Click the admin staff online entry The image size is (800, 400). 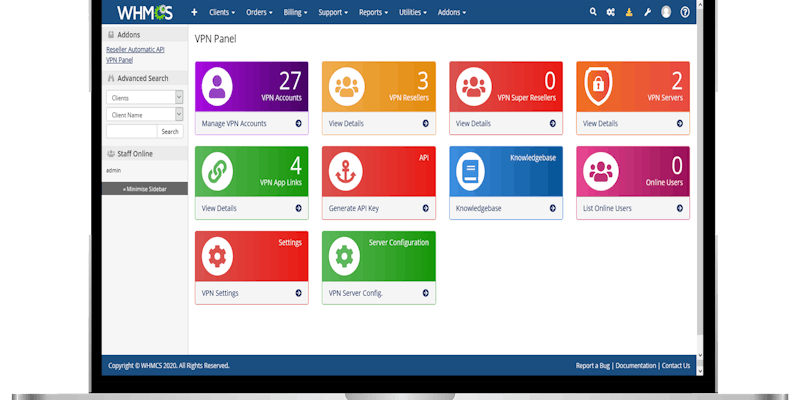tap(114, 170)
